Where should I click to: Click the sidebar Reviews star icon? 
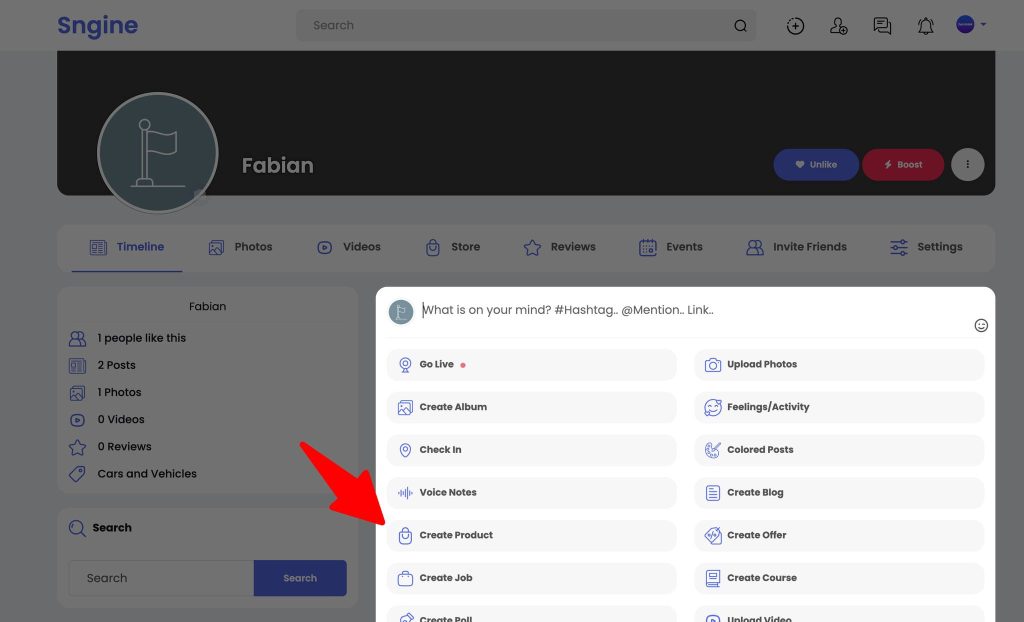pos(77,448)
